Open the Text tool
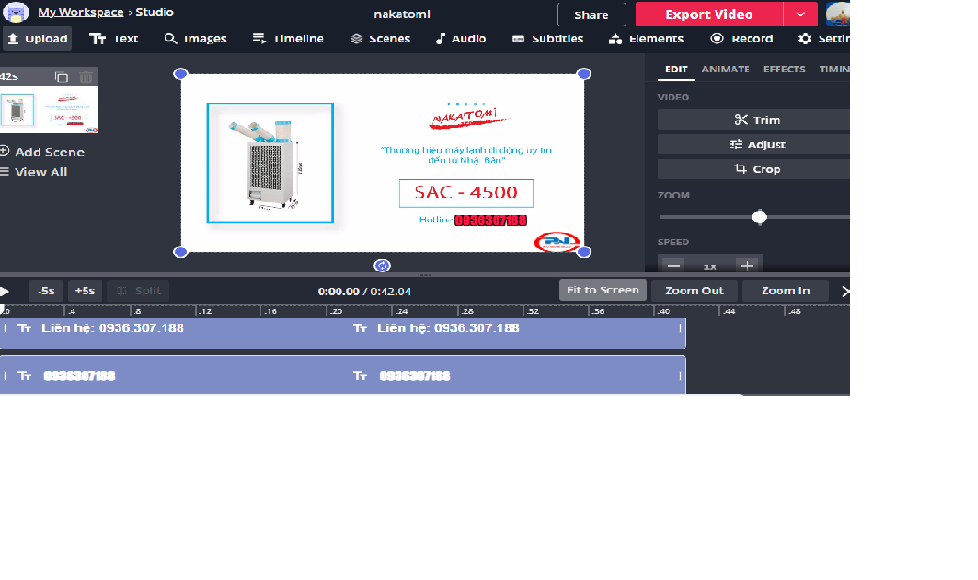This screenshot has height=580, width=978. click(114, 39)
